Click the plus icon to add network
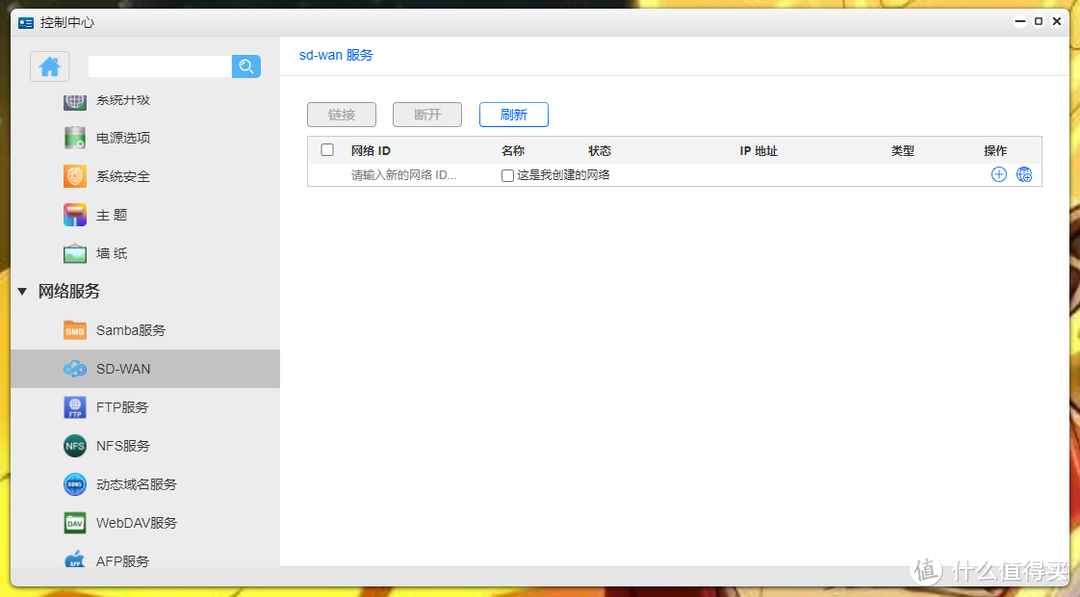Viewport: 1080px width, 597px height. tap(998, 174)
